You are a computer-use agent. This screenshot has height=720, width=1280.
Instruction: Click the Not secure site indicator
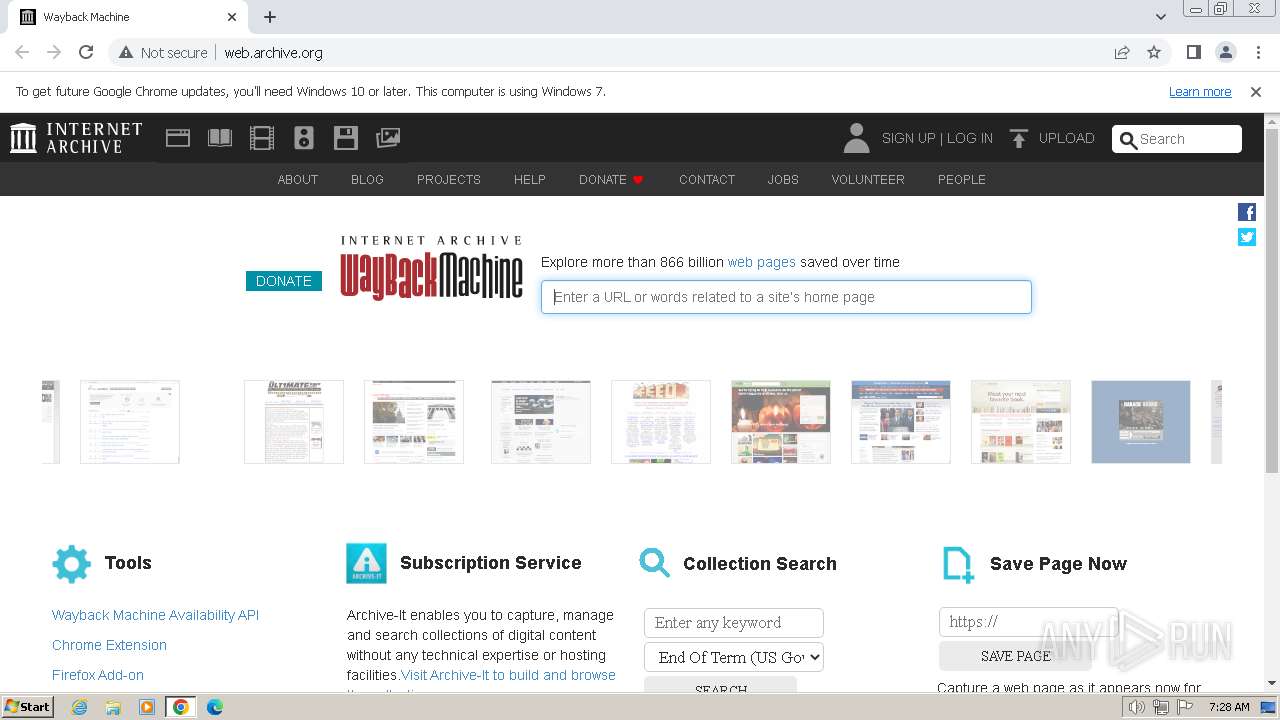coord(164,52)
